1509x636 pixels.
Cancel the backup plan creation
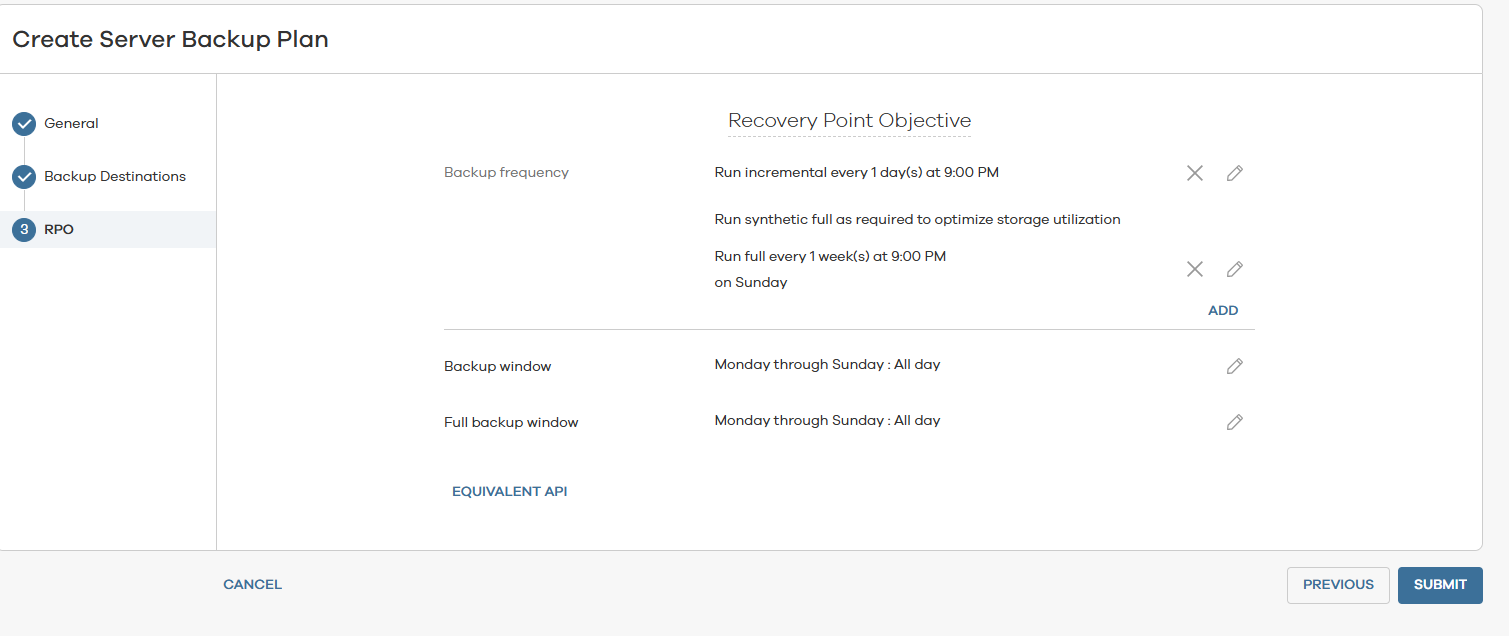pyautogui.click(x=252, y=585)
